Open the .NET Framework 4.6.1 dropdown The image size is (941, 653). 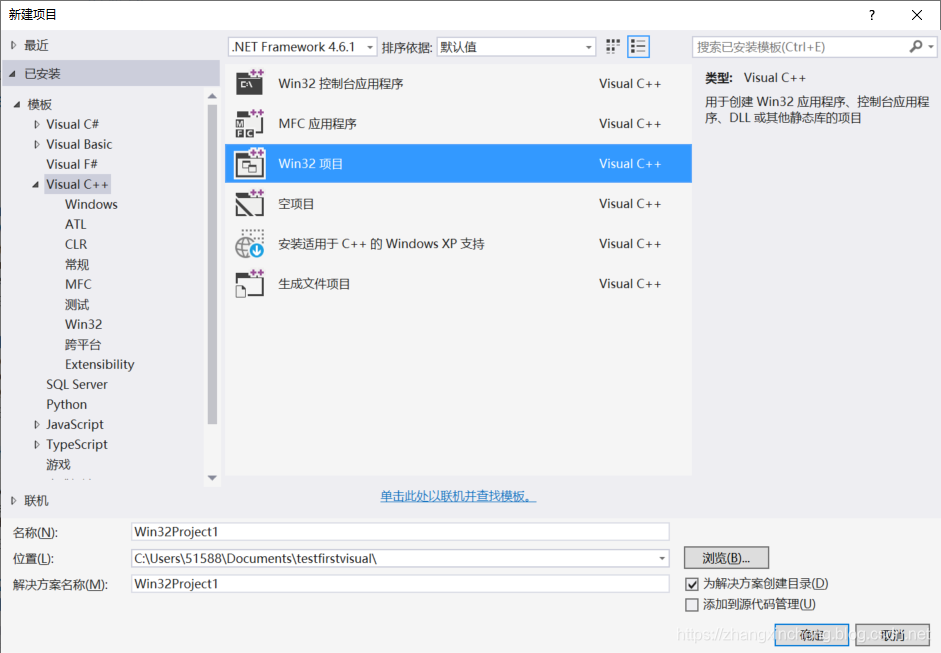[x=302, y=47]
